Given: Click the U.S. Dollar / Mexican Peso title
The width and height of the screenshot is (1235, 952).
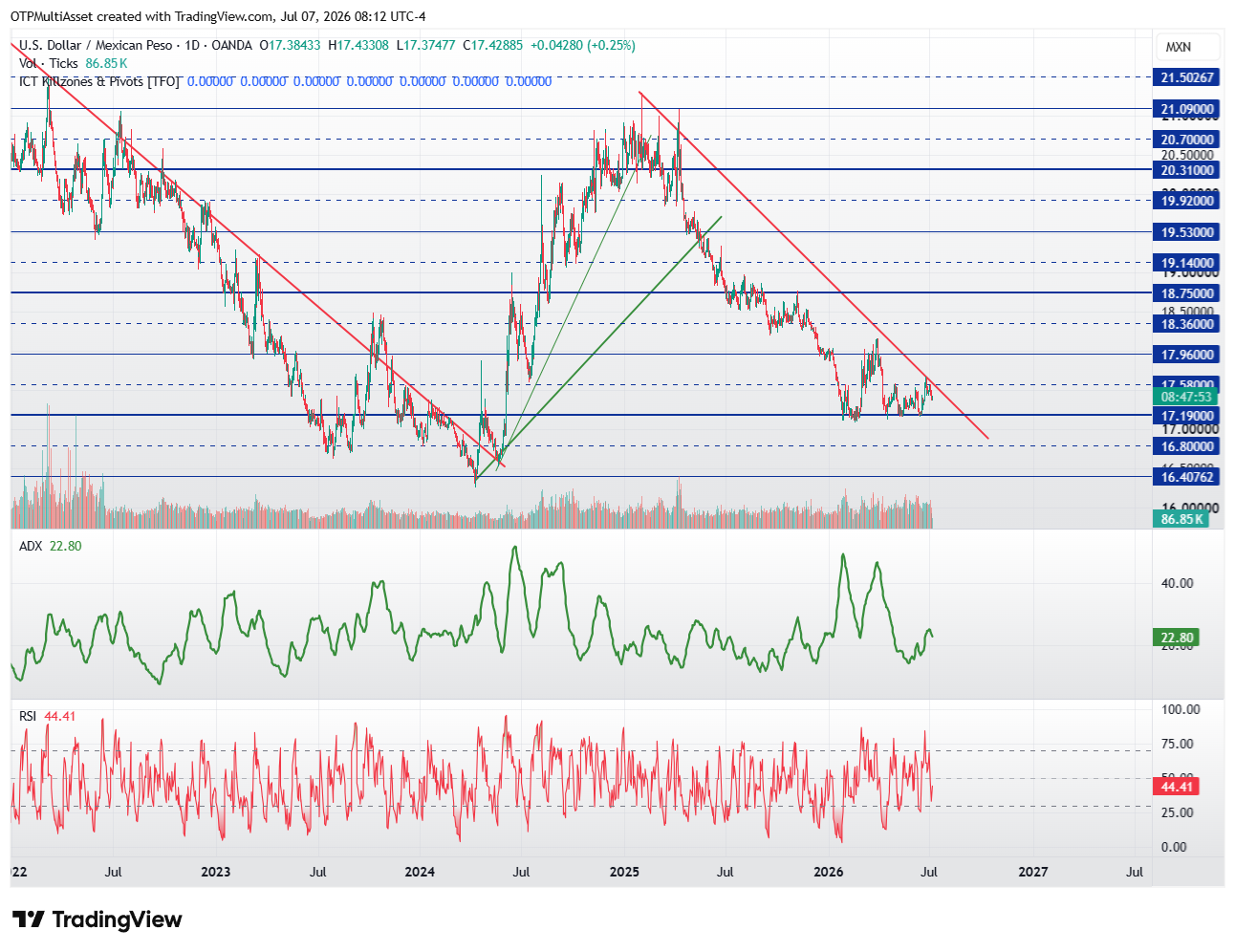Looking at the screenshot, I should click(x=96, y=45).
